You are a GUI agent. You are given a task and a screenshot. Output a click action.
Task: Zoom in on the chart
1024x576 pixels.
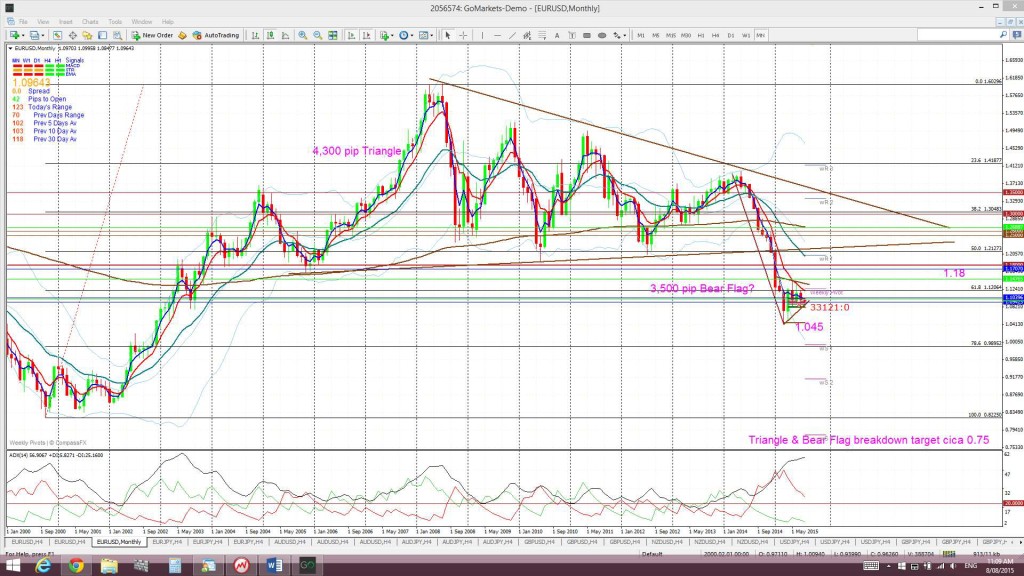(x=302, y=35)
